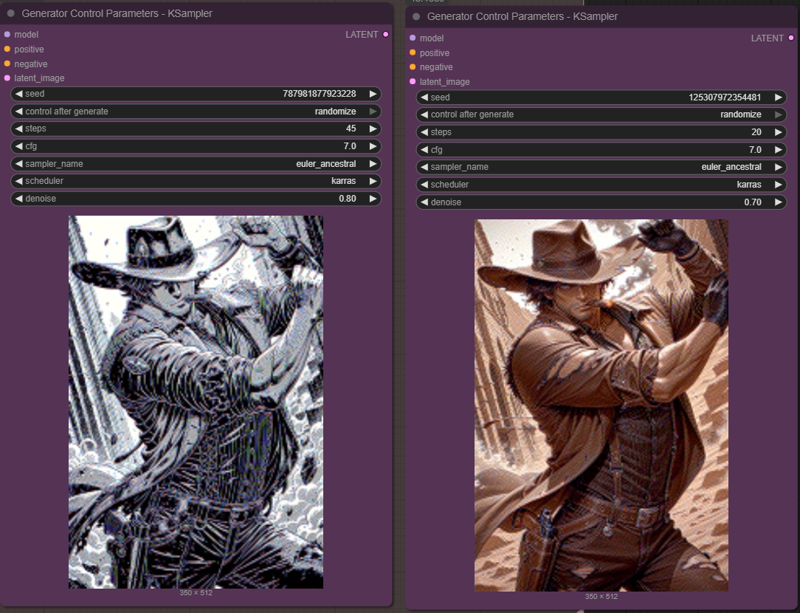Increase seed 125307972354481 with the right arrow
800x613 pixels.
[778, 97]
